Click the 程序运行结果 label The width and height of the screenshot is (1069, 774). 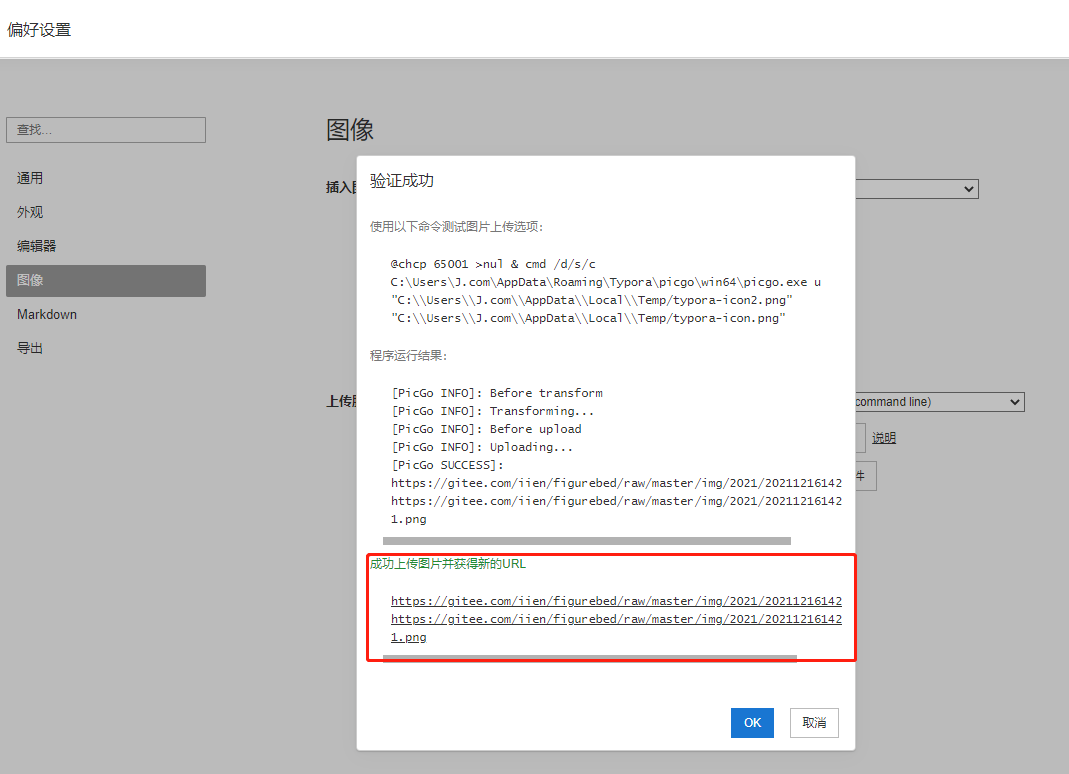point(408,356)
